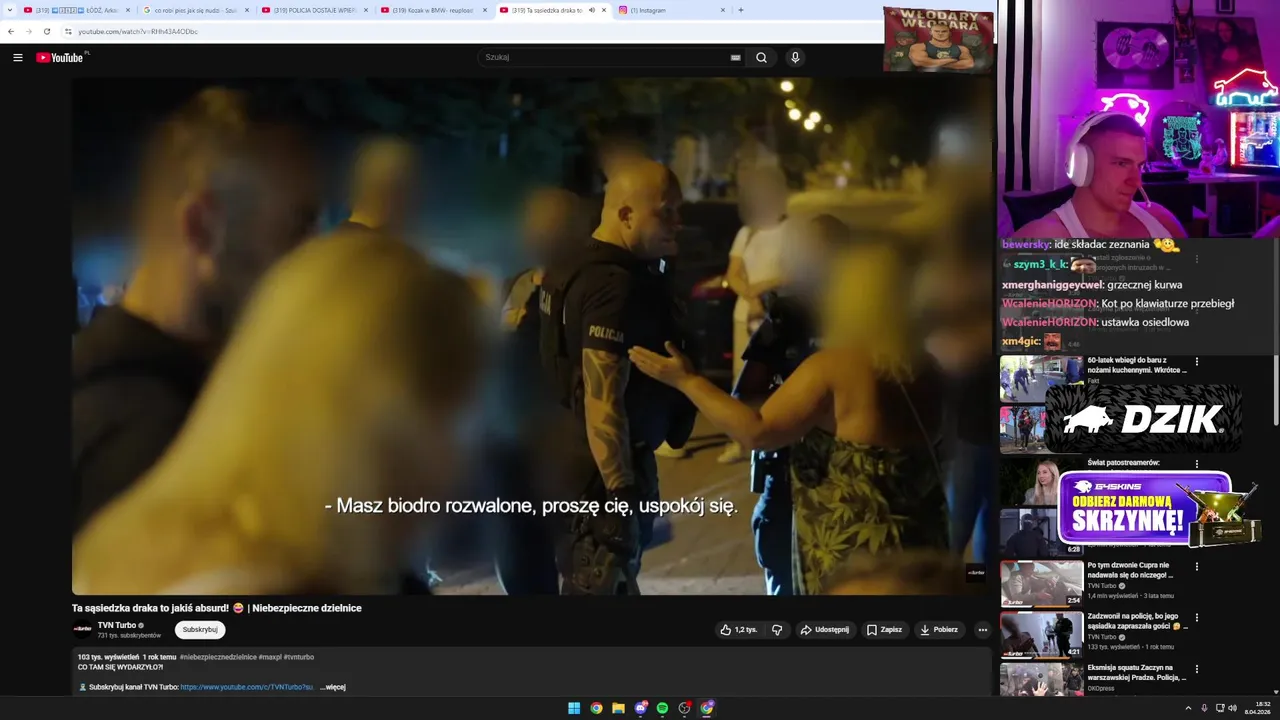Click the magnifier search button
The image size is (1280, 720).
pos(762,58)
